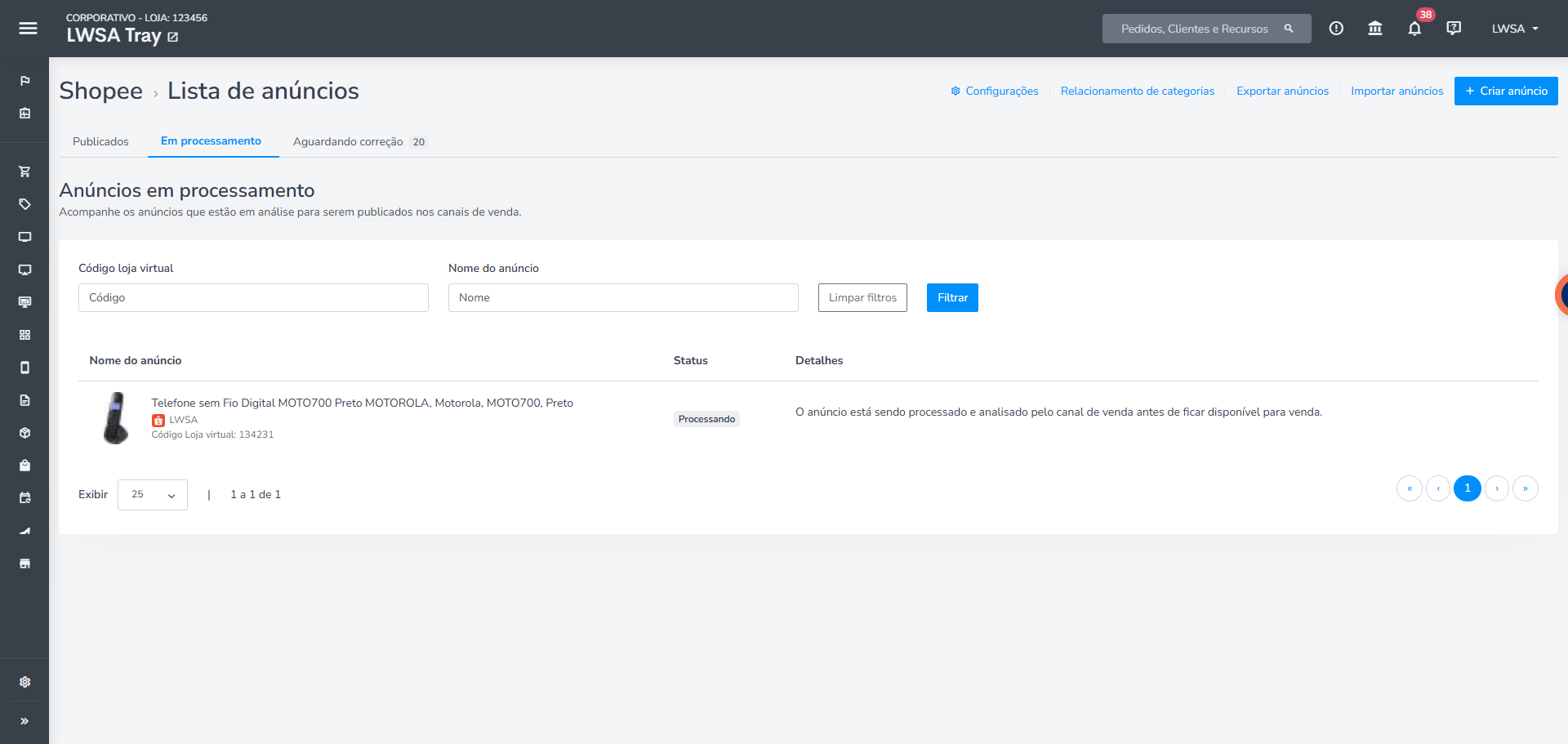
Task: Click the Nome do anúncio column header
Action: click(x=136, y=360)
